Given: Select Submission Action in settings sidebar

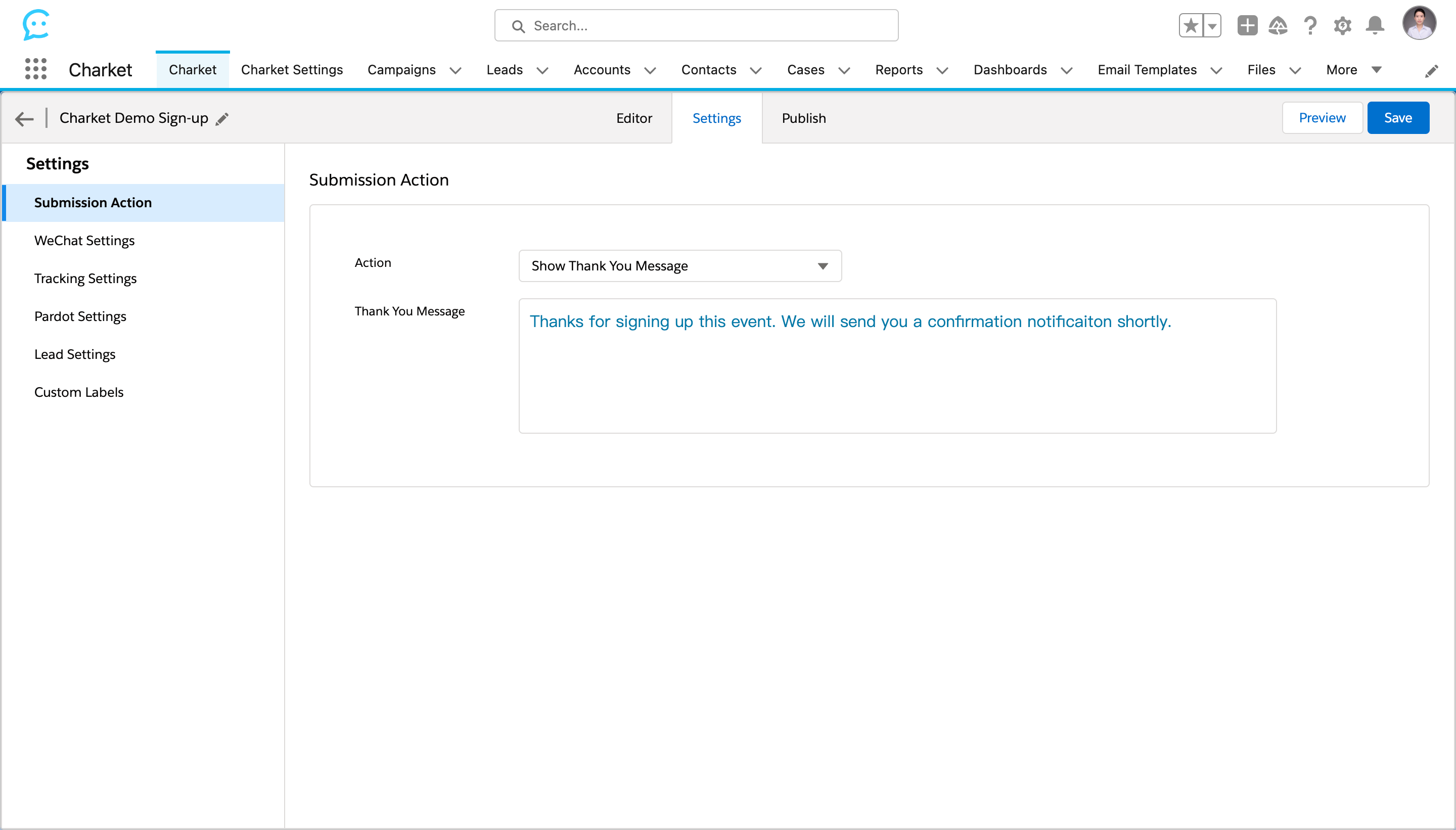Looking at the screenshot, I should click(x=143, y=202).
